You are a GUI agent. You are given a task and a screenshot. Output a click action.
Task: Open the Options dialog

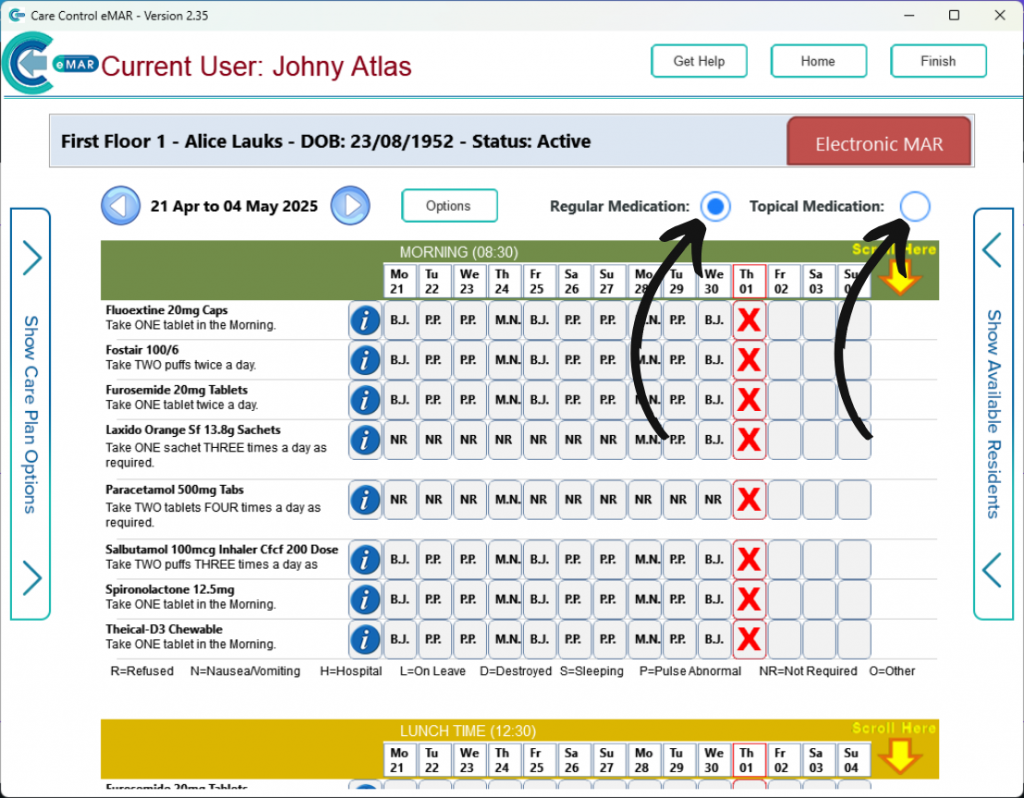coord(448,205)
